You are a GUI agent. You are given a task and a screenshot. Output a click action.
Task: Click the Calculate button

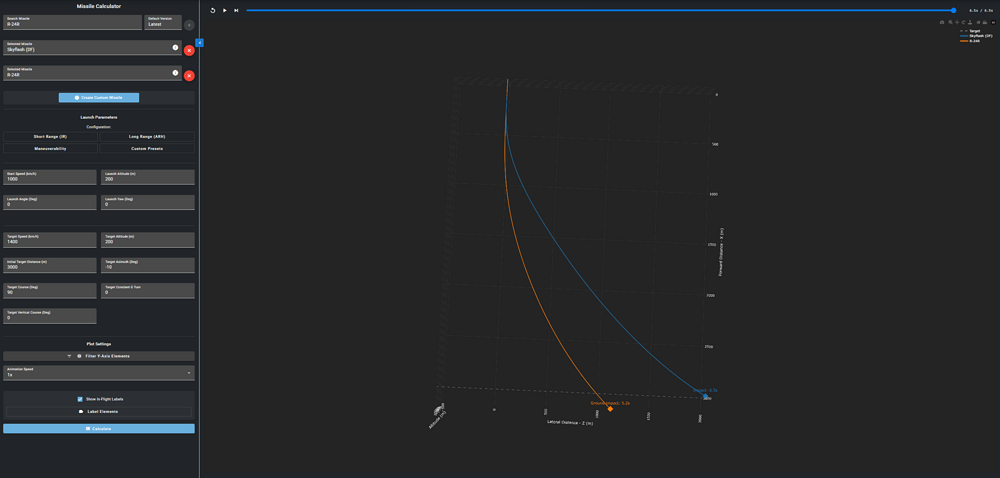click(x=99, y=429)
